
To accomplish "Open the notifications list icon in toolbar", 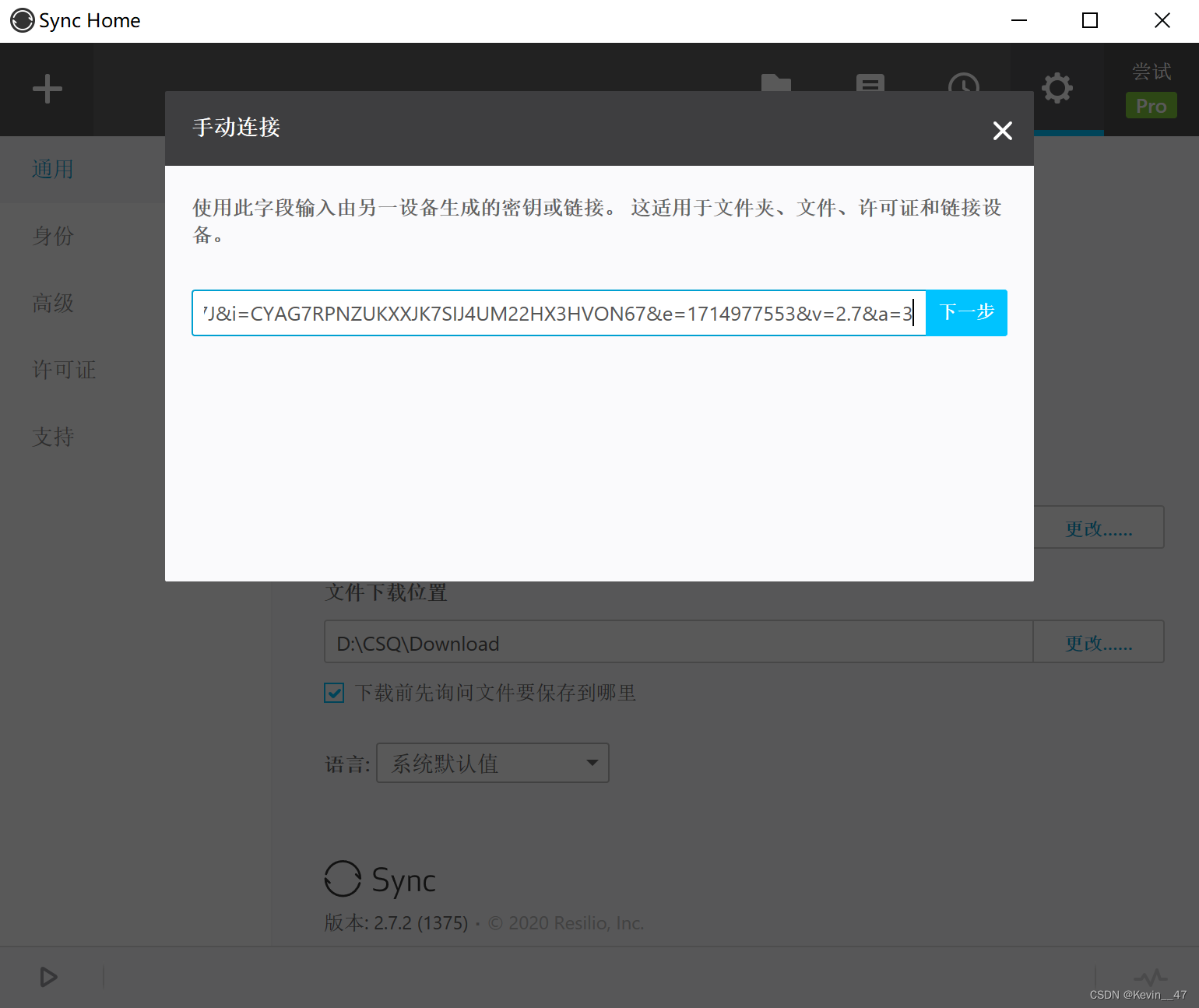I will pyautogui.click(x=870, y=83).
